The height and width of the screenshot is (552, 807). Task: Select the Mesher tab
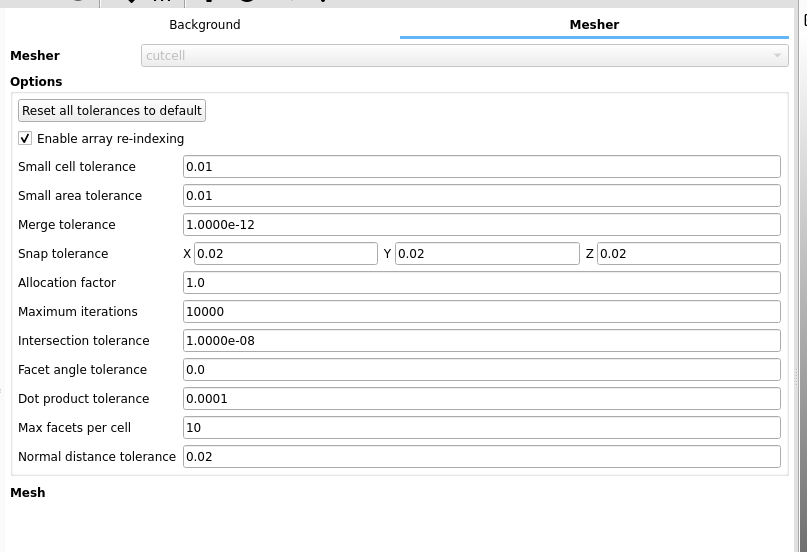(x=594, y=25)
